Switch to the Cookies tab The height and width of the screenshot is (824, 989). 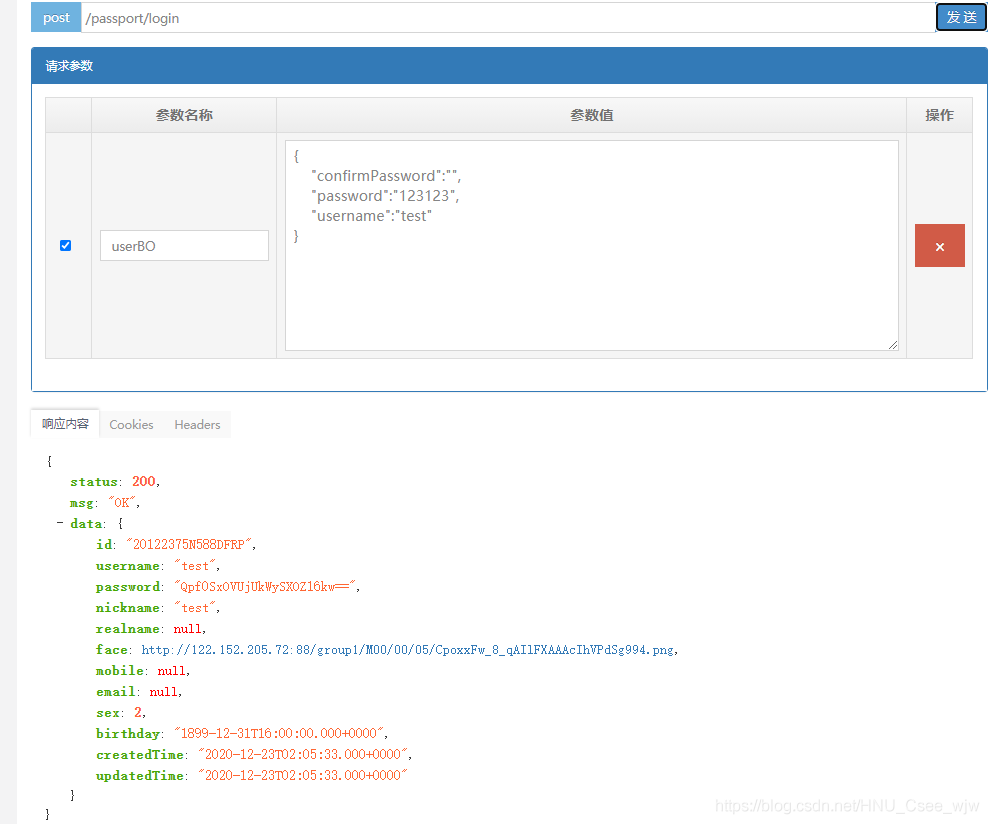coord(131,425)
